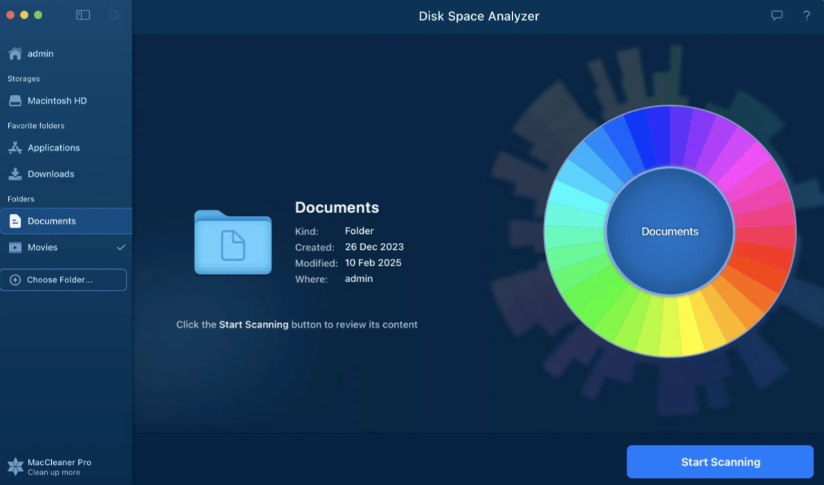Click the Kind value Folder
Screen dimensions: 824x485
[359, 231]
